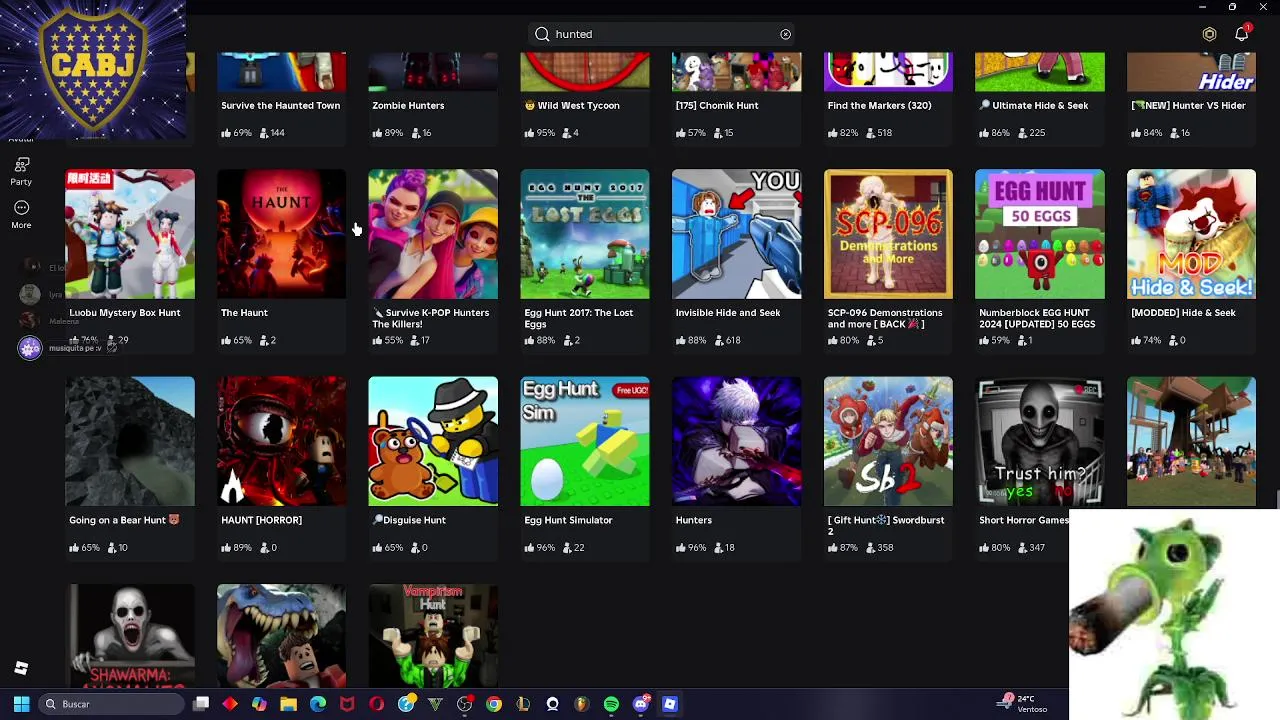
Task: Open the green V app on taskbar
Action: point(435,704)
